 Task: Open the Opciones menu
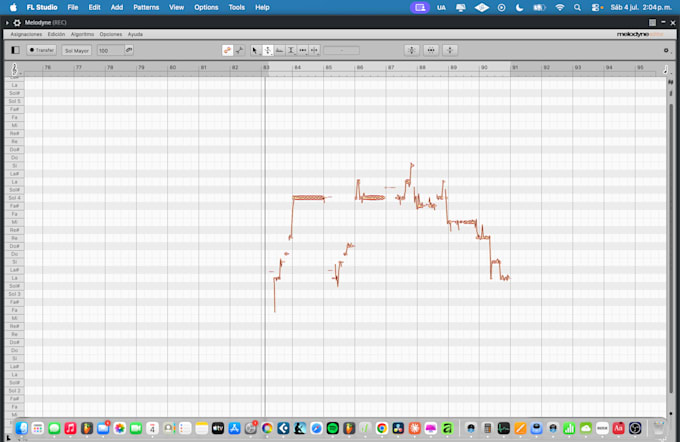(x=111, y=34)
